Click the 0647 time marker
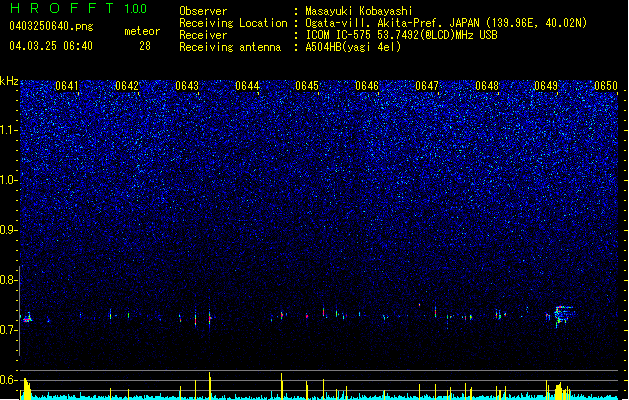Image resolution: width=629 pixels, height=400 pixels. 427,86
